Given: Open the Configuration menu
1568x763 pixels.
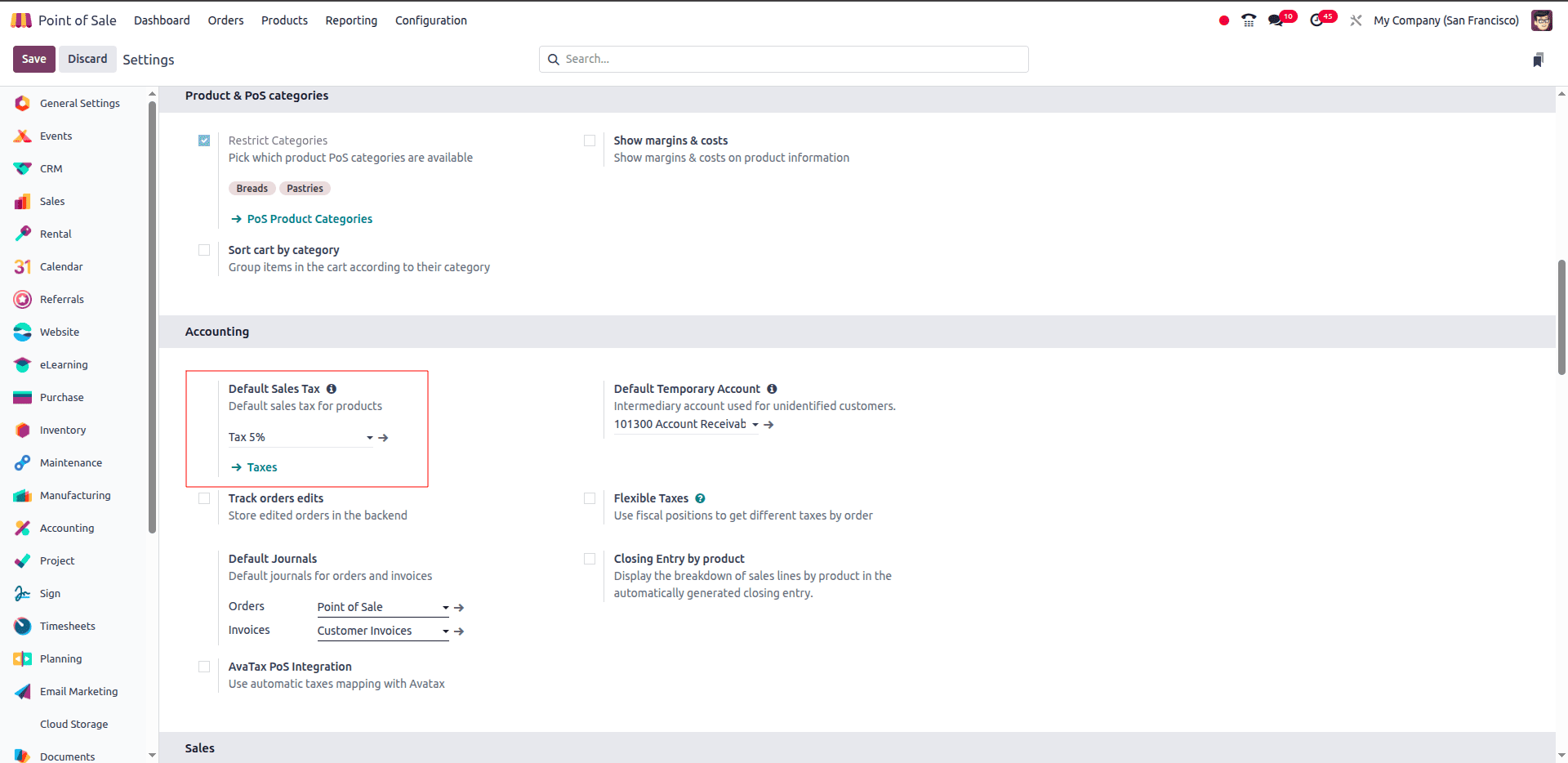Looking at the screenshot, I should [x=430, y=20].
